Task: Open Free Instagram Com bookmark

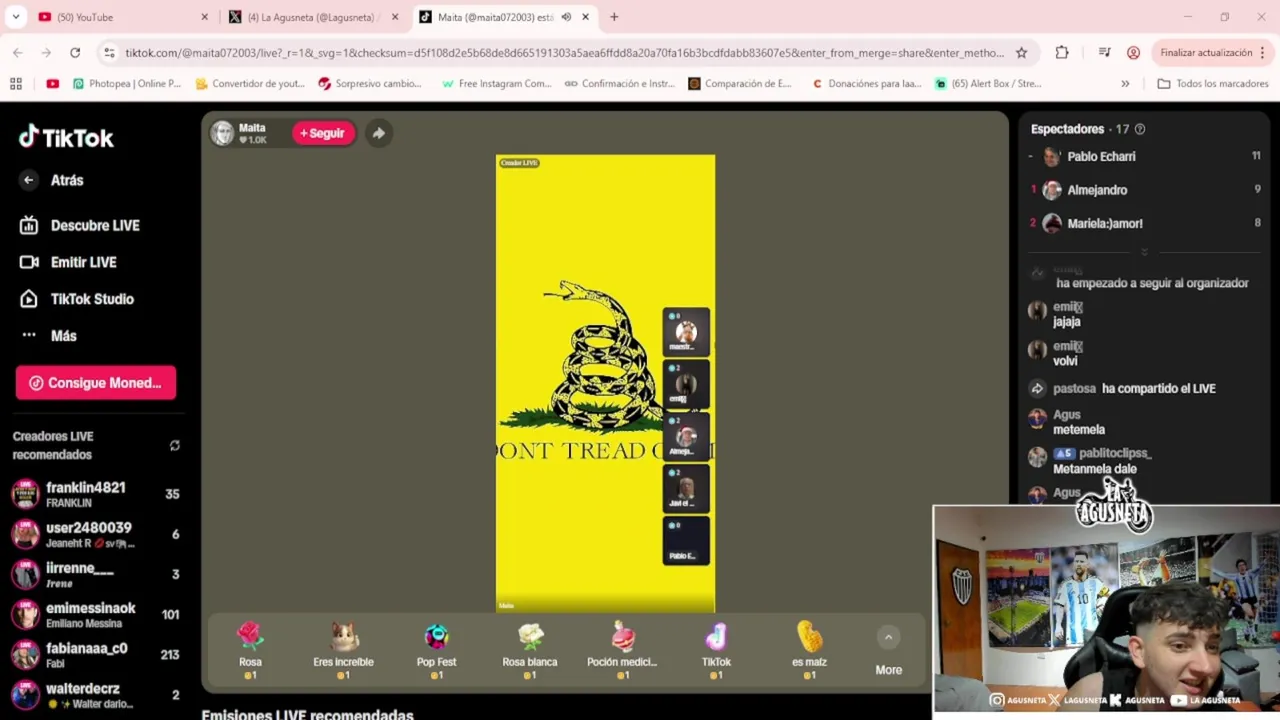Action: coord(497,84)
